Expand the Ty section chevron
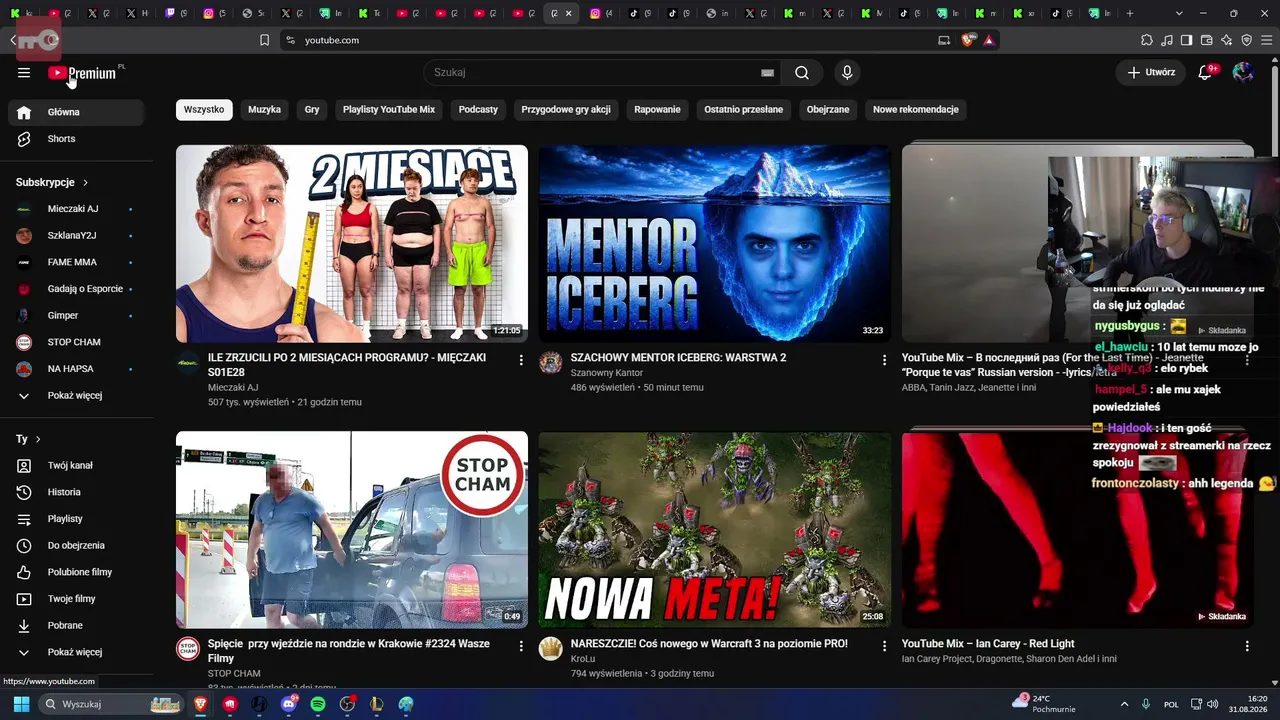This screenshot has height=720, width=1280. [38, 439]
